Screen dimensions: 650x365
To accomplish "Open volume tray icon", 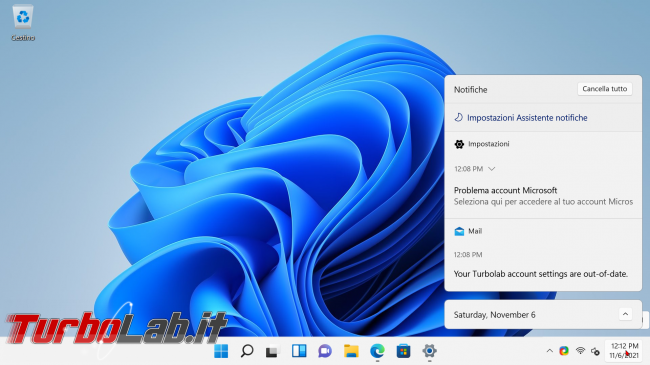I will (x=595, y=352).
